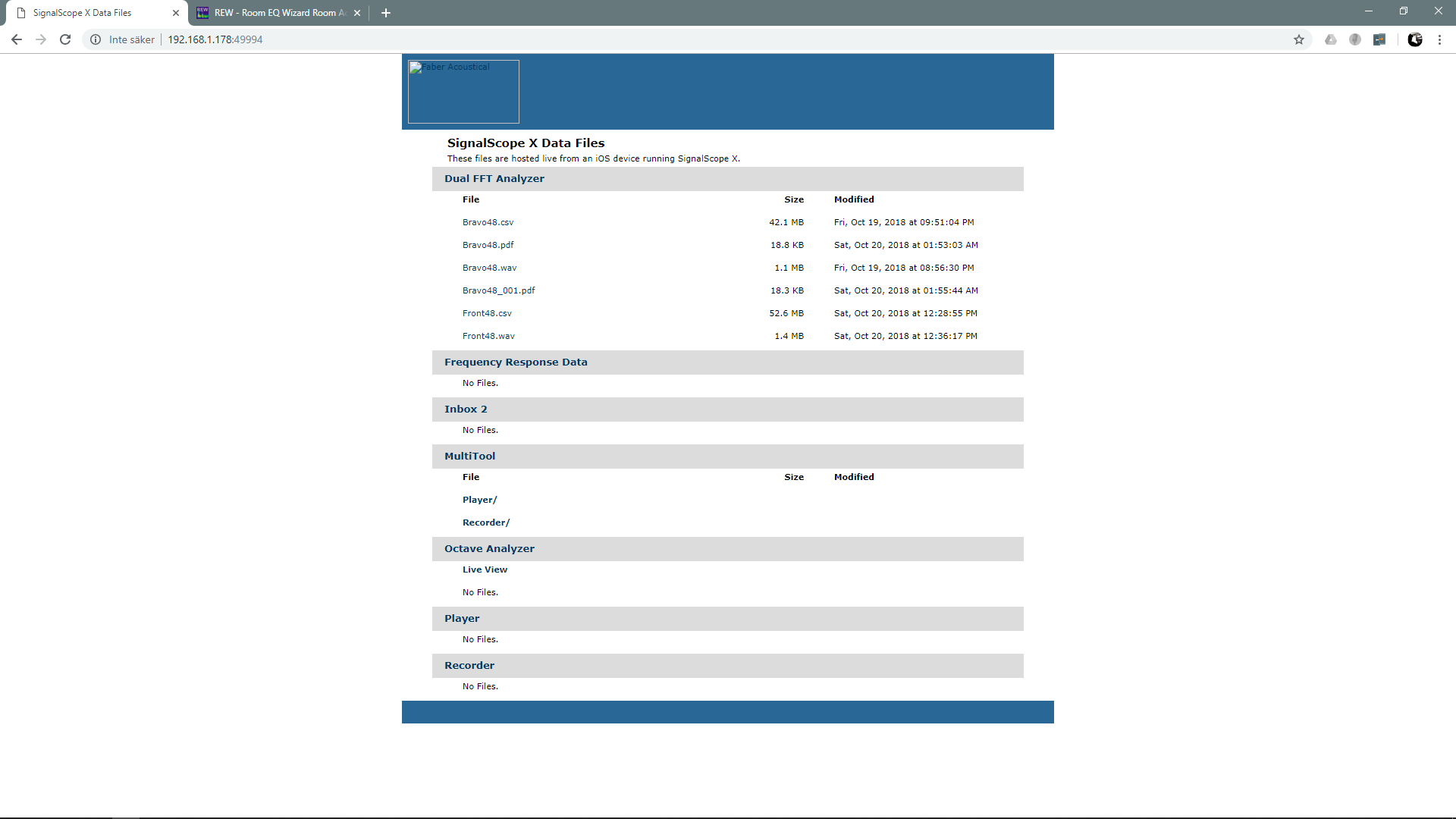Minimize the browser window

pos(1369,11)
